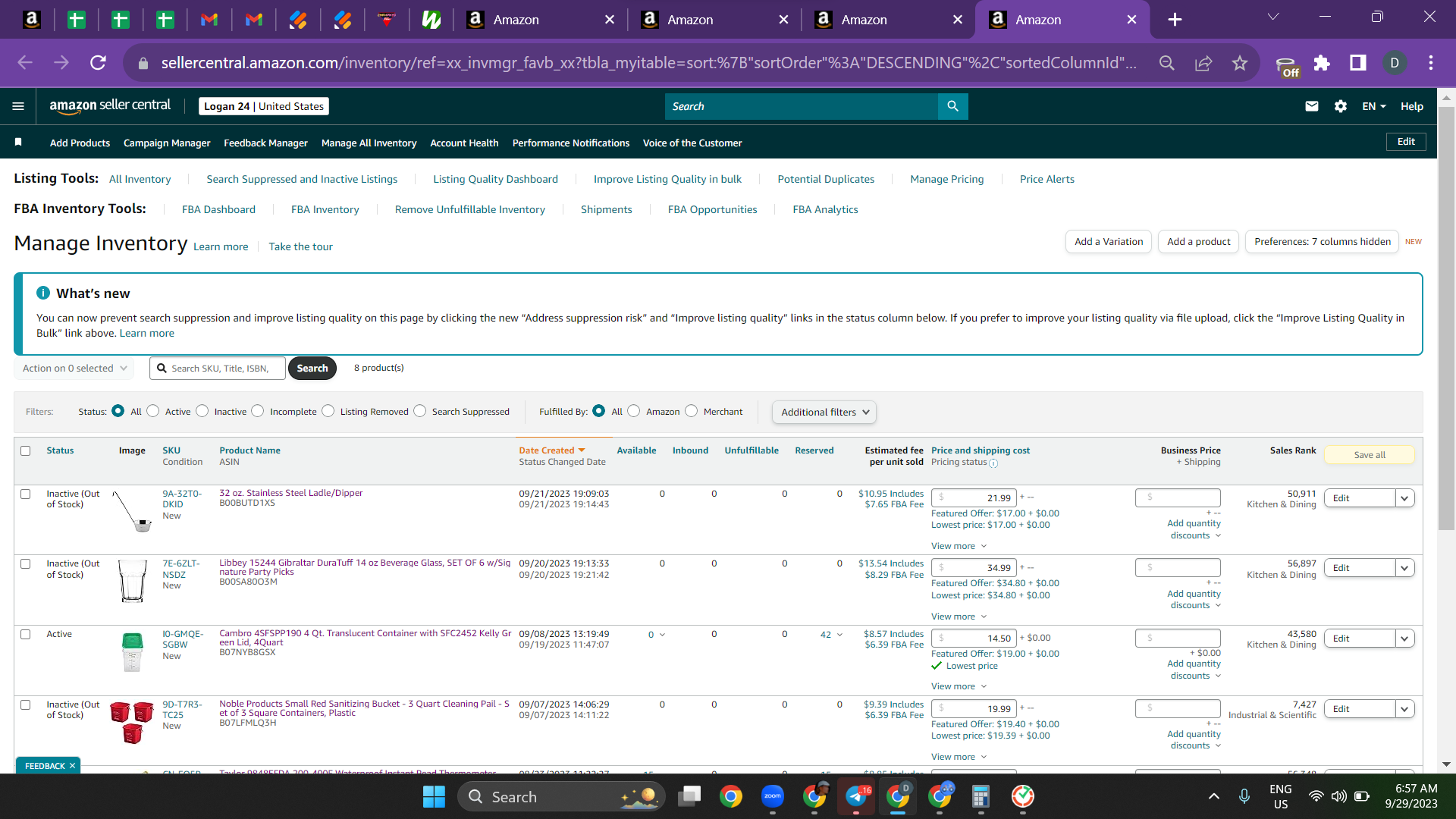Screen dimensions: 1456x819
Task: Select Fulfilled By Merchant radio button
Action: pos(692,411)
